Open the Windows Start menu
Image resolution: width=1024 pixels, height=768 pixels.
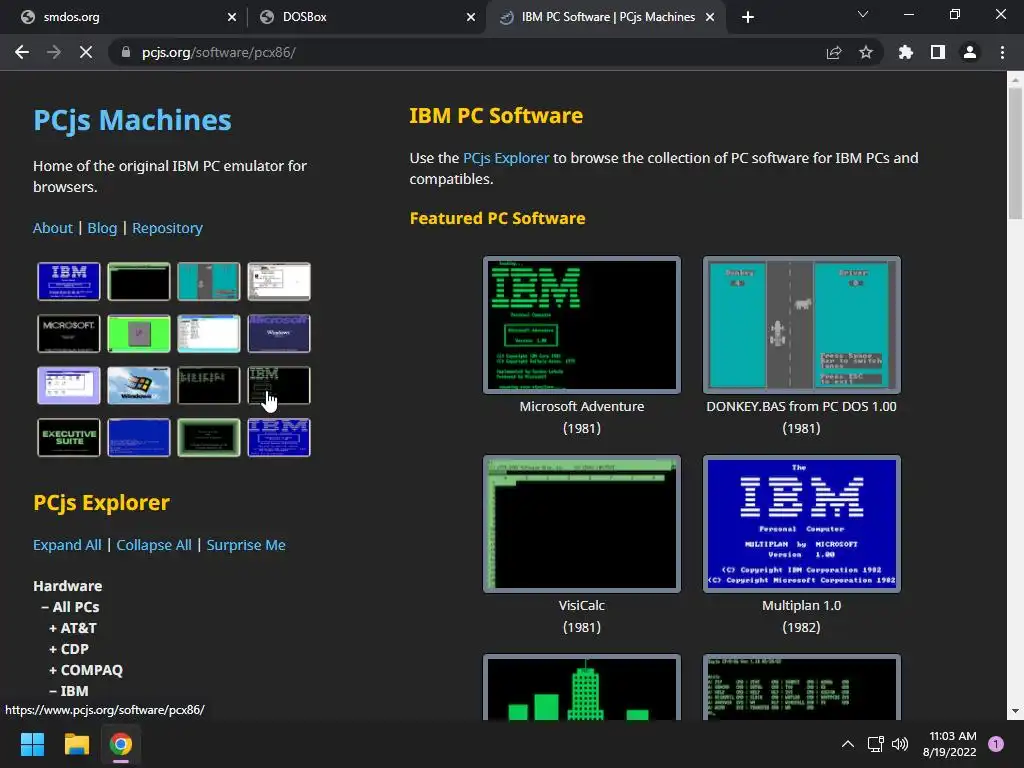[x=32, y=744]
